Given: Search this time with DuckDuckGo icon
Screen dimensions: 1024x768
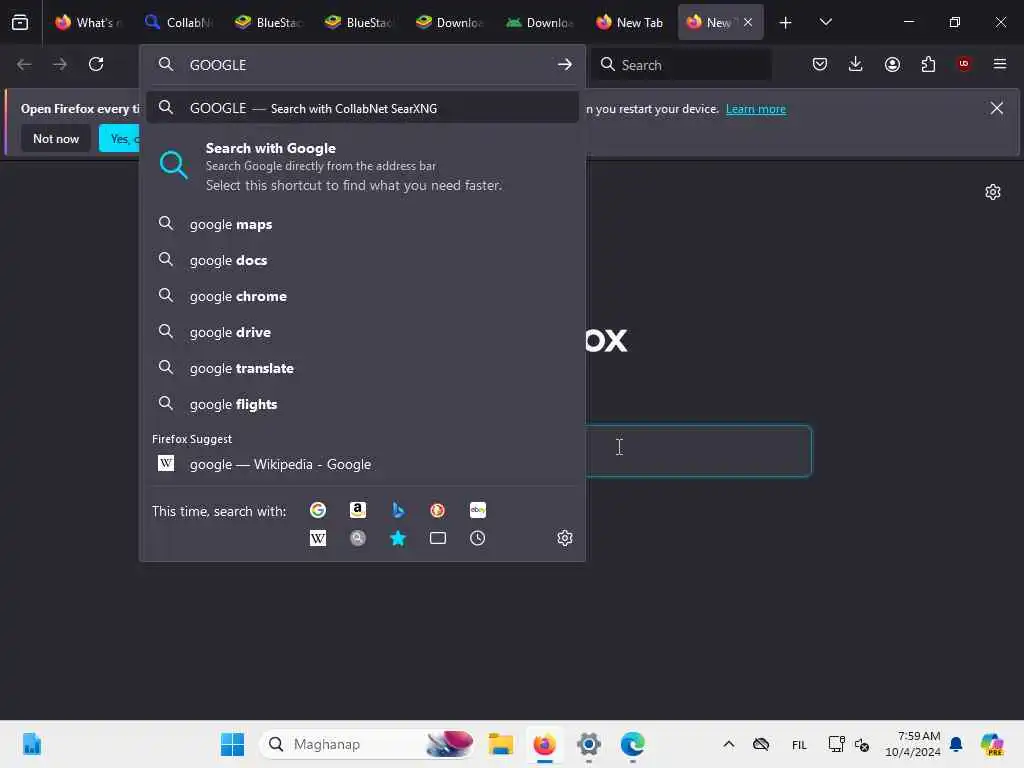Looking at the screenshot, I should [x=438, y=510].
